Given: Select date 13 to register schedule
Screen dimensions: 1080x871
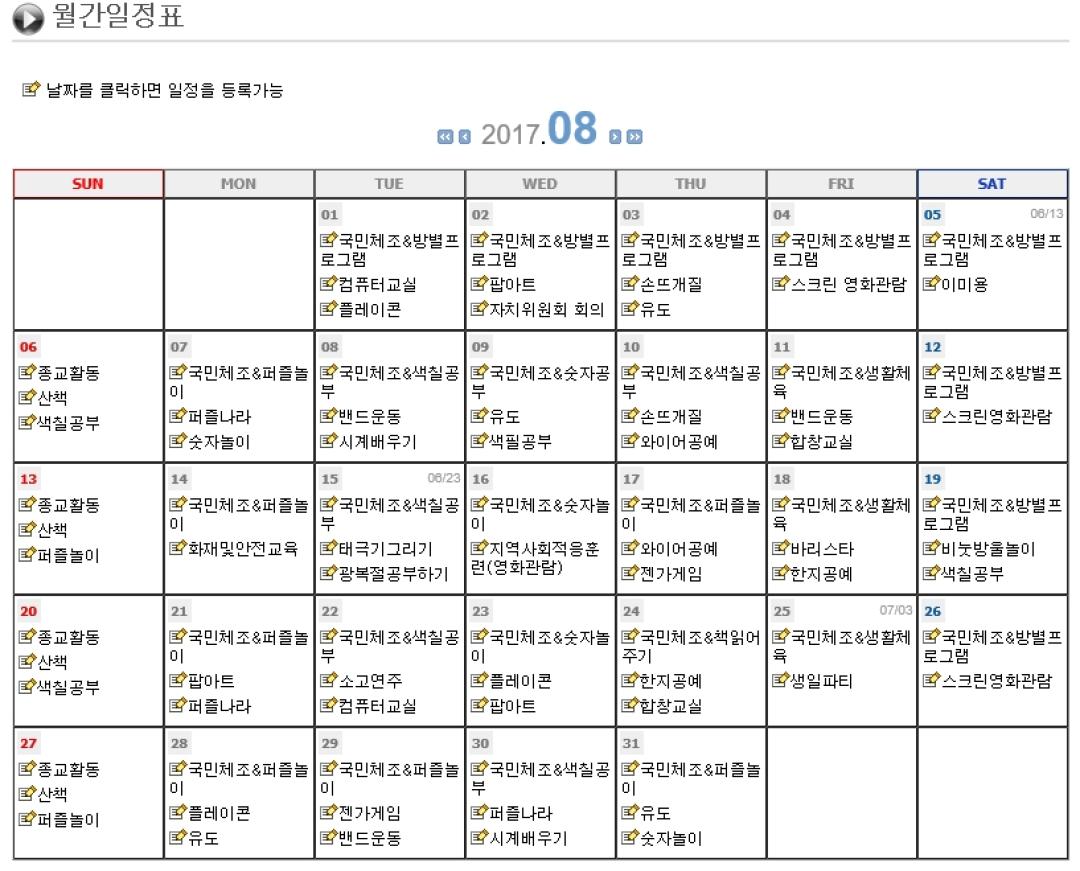Looking at the screenshot, I should click(28, 479).
